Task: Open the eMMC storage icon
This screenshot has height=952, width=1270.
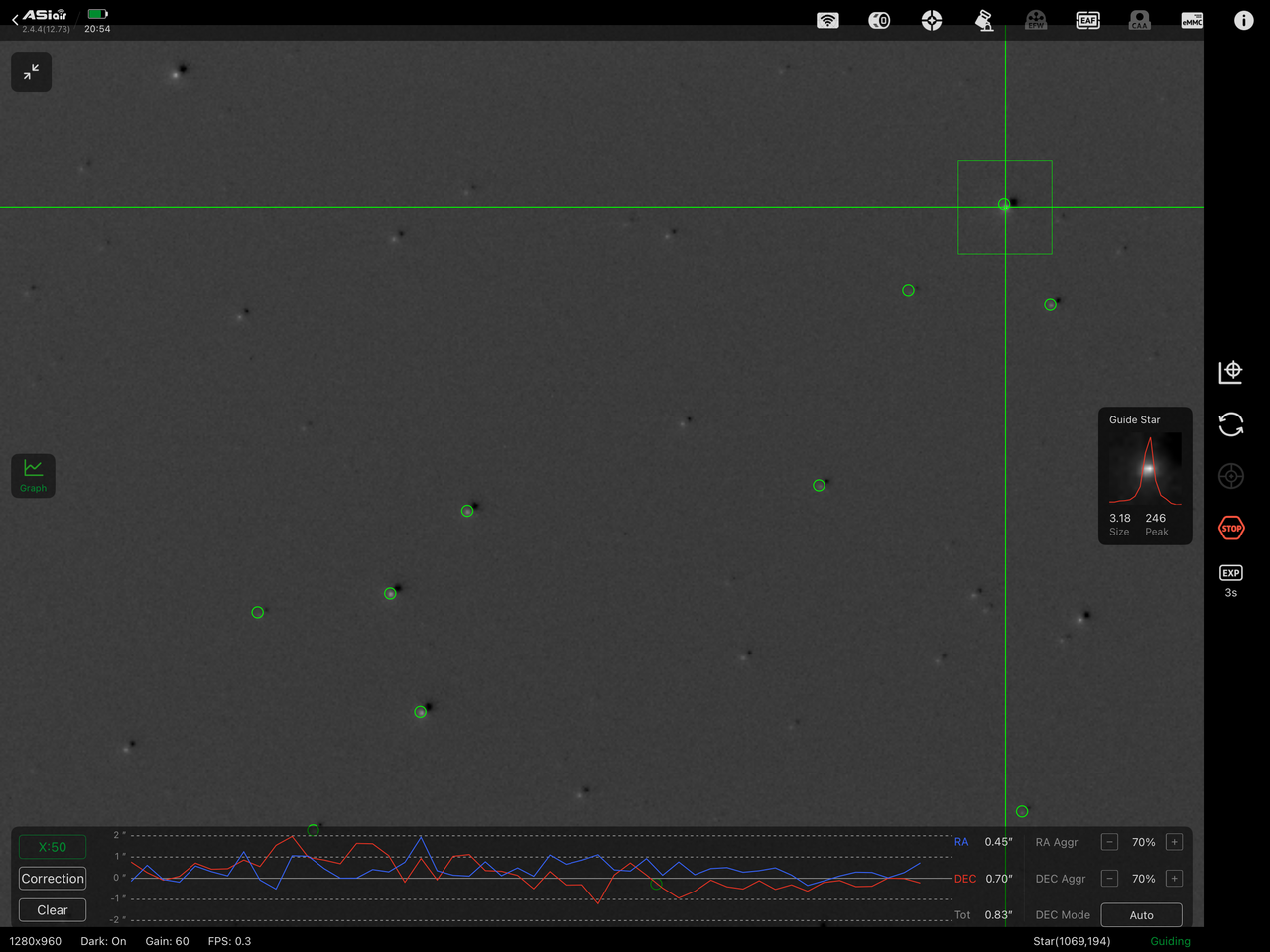Action: pos(1191,20)
